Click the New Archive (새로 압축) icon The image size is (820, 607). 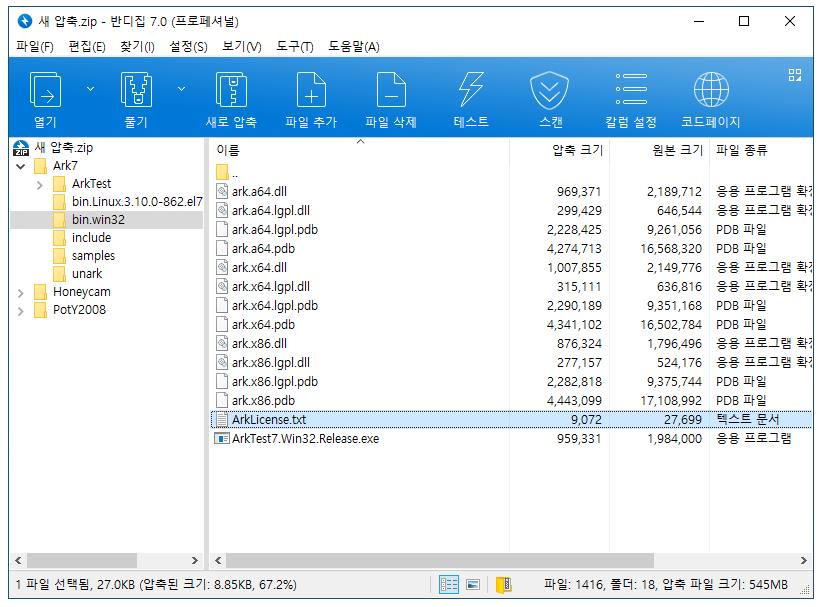(231, 90)
